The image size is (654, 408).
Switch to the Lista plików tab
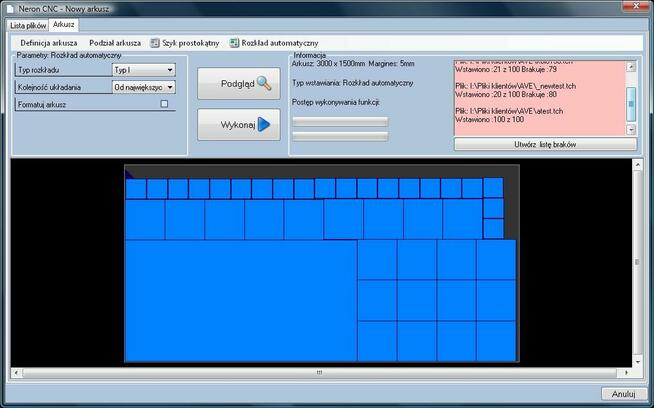tap(28, 25)
